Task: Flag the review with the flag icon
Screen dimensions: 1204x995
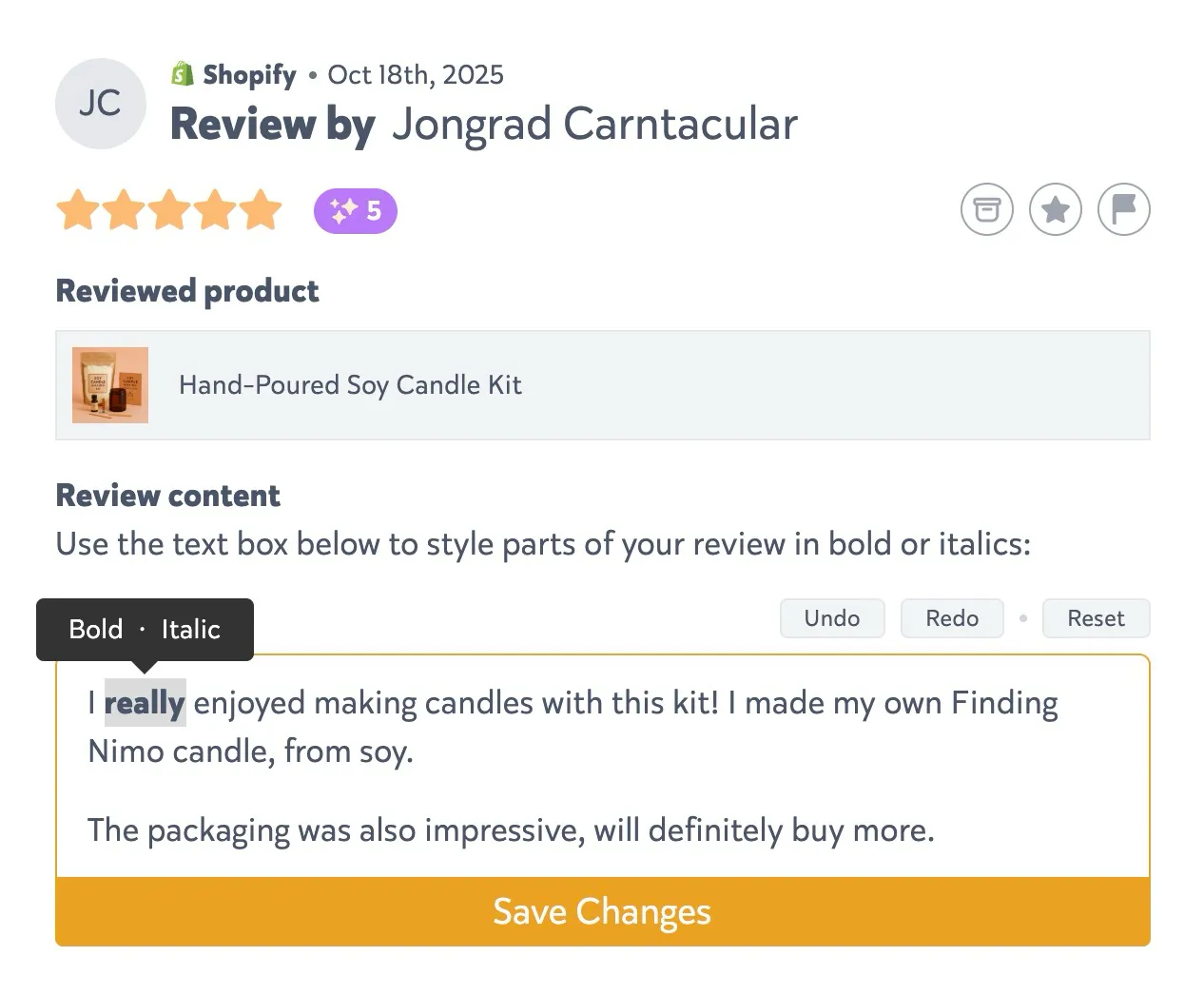Action: (1124, 209)
